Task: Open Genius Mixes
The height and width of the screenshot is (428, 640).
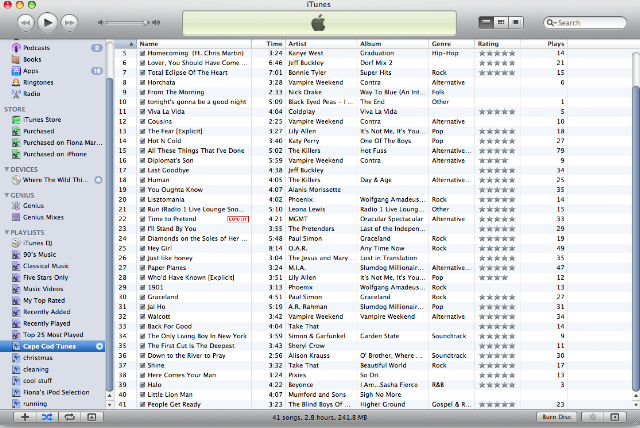Action: coord(43,217)
